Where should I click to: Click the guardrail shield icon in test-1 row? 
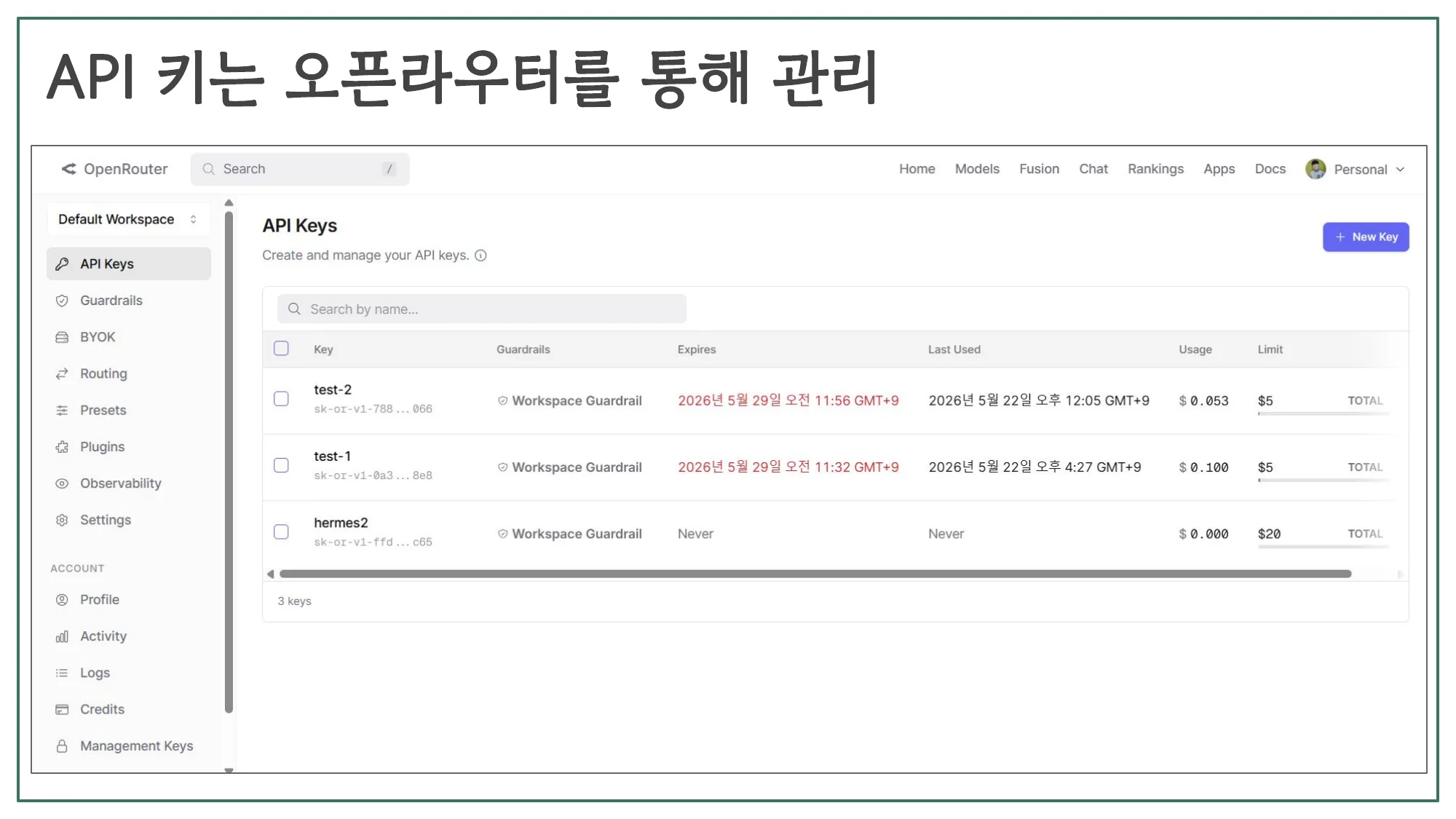(x=502, y=467)
